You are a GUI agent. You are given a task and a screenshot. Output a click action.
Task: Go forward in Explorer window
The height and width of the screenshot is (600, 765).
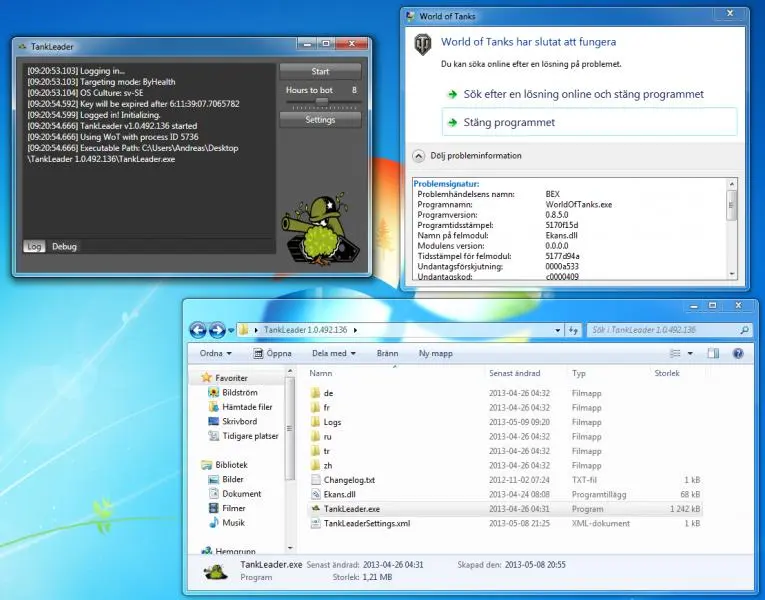(217, 330)
